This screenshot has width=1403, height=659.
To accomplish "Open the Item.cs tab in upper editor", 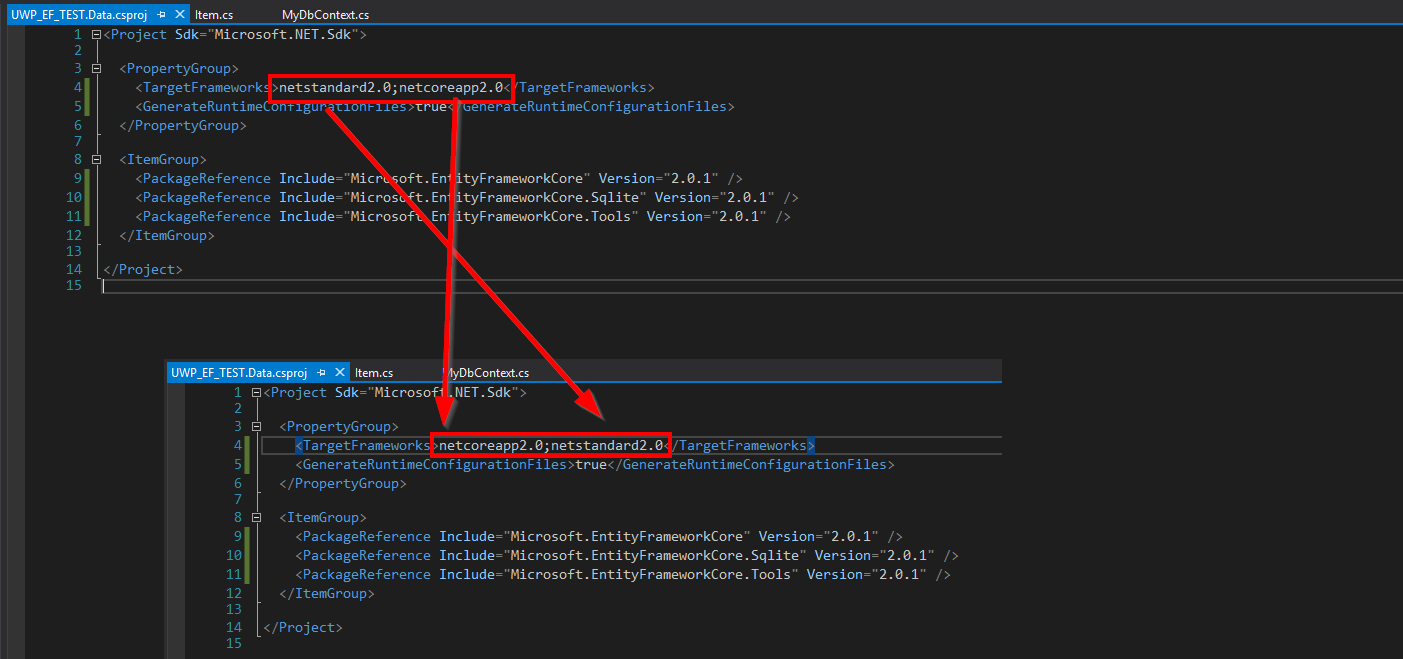I will [x=214, y=16].
